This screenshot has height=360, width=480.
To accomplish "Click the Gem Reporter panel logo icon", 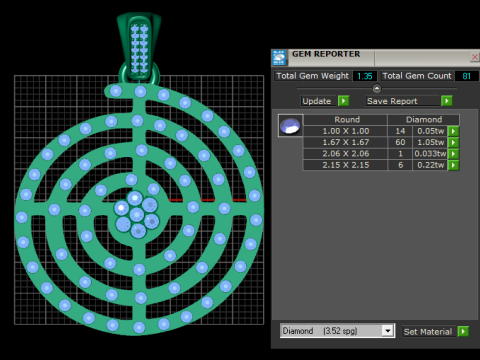I will 279,58.
